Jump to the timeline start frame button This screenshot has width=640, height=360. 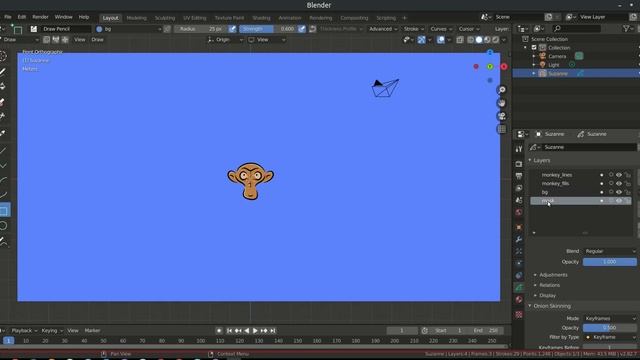tap(229, 331)
